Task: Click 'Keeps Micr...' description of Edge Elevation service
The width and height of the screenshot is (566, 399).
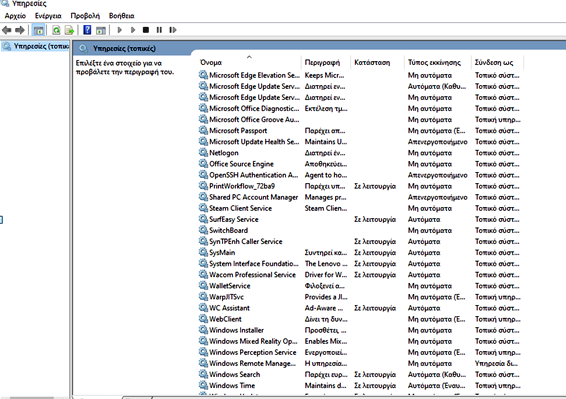Action: pos(324,75)
